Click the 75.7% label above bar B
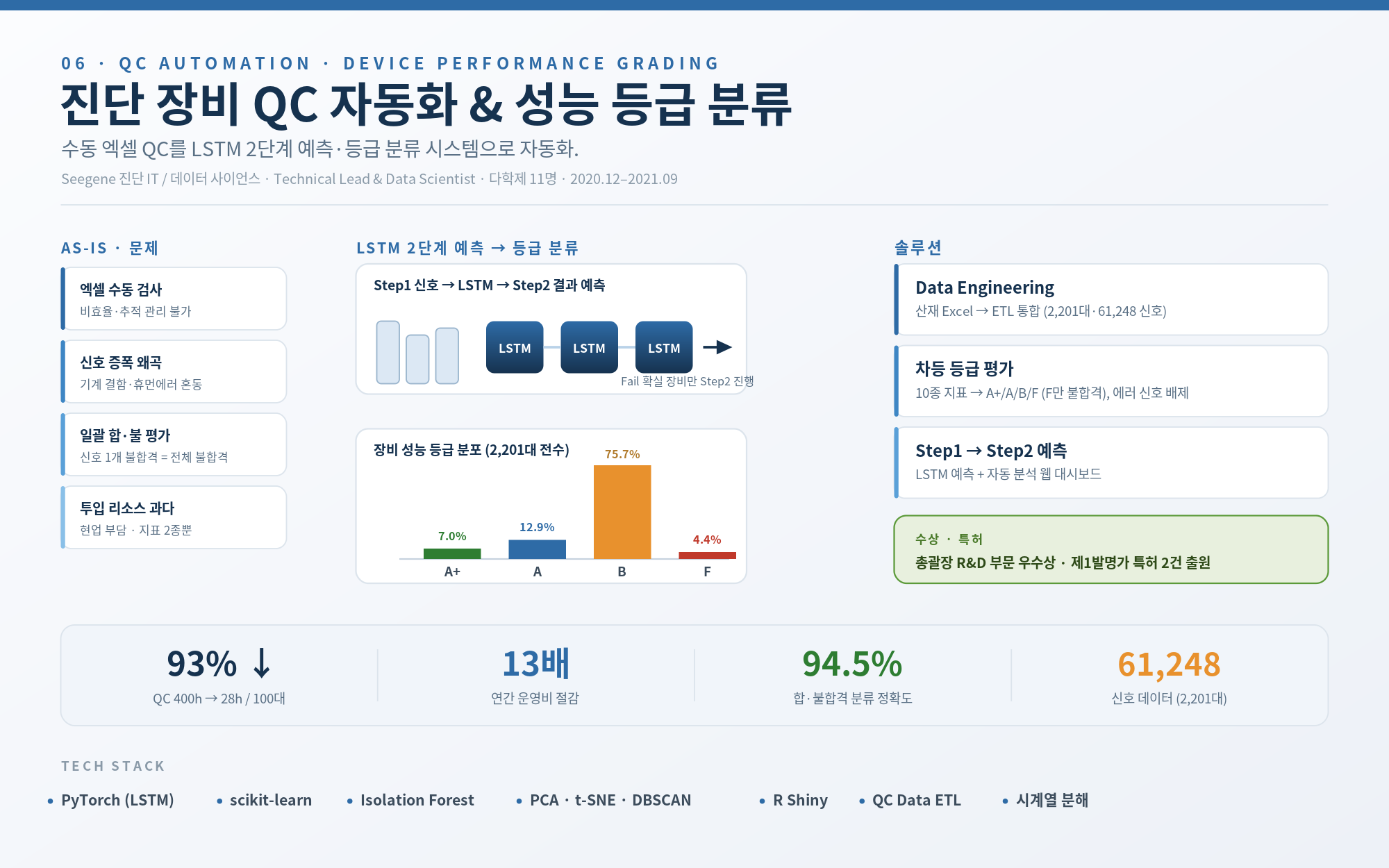This screenshot has height=868, width=1389. tap(622, 454)
